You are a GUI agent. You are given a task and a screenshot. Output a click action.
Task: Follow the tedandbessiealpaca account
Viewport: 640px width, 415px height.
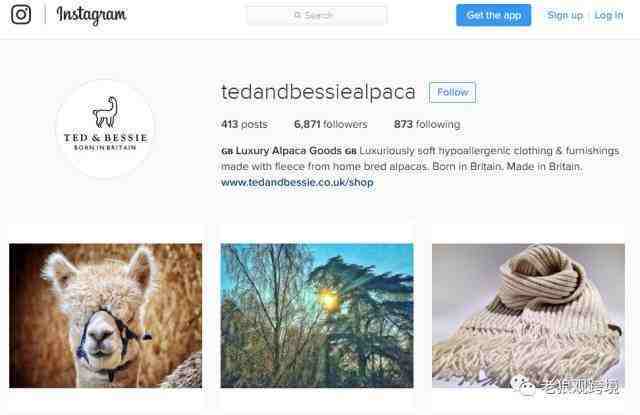pyautogui.click(x=453, y=92)
